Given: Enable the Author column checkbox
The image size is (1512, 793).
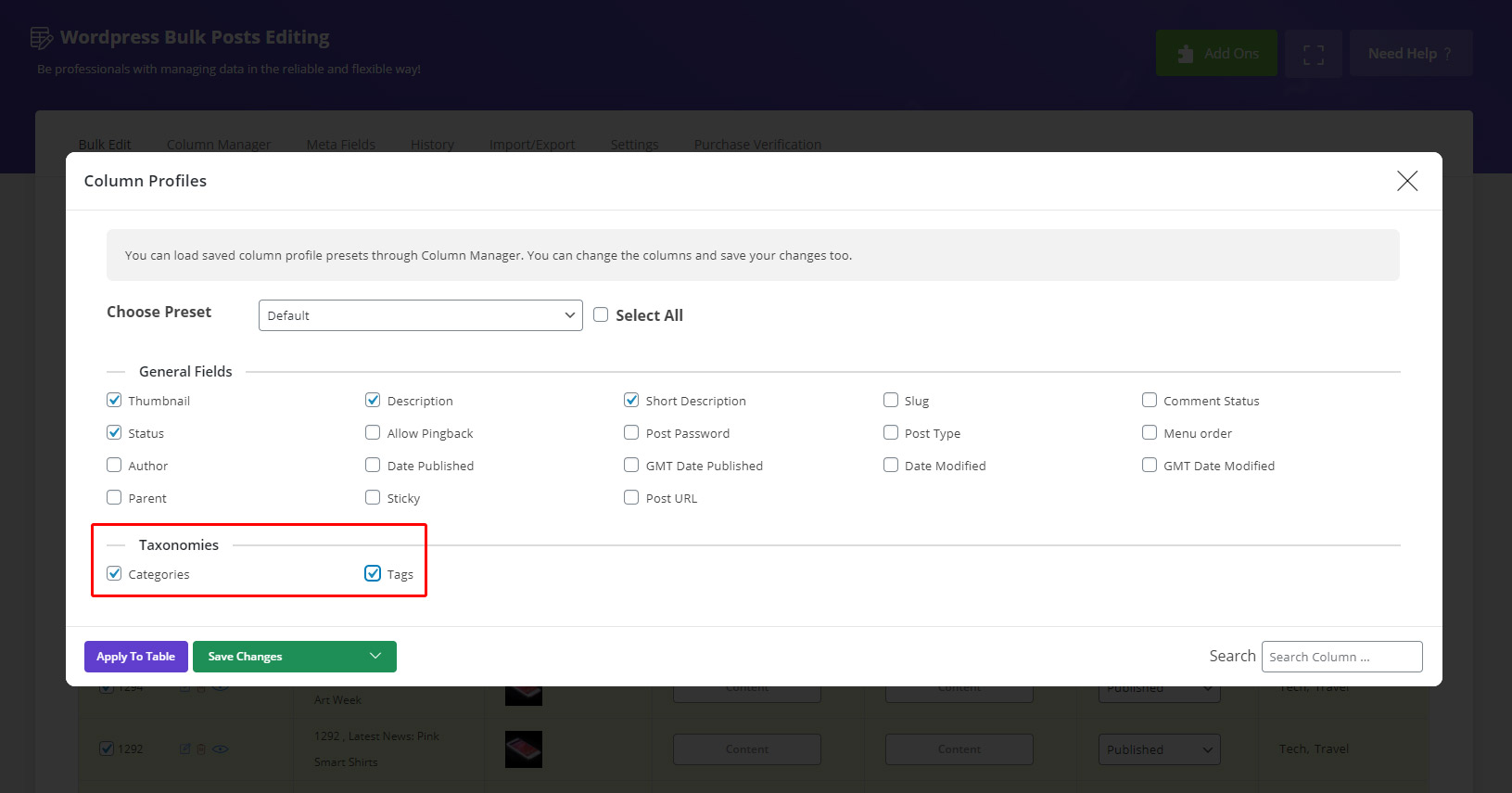Looking at the screenshot, I should click(x=114, y=465).
